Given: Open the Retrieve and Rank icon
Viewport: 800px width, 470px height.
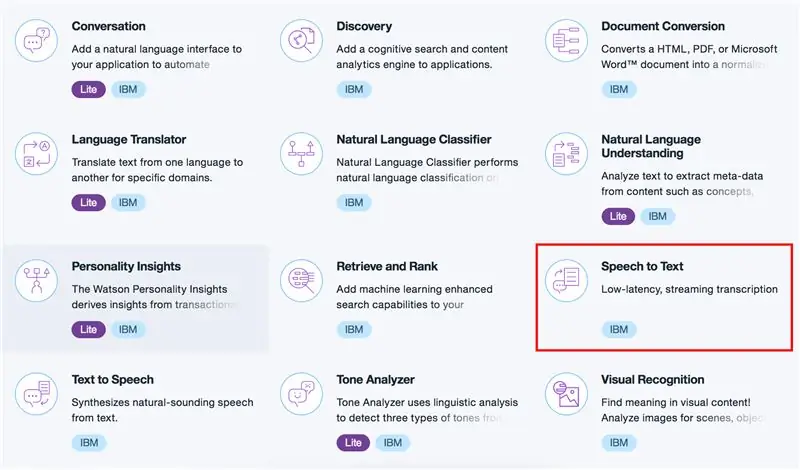Looking at the screenshot, I should [301, 280].
